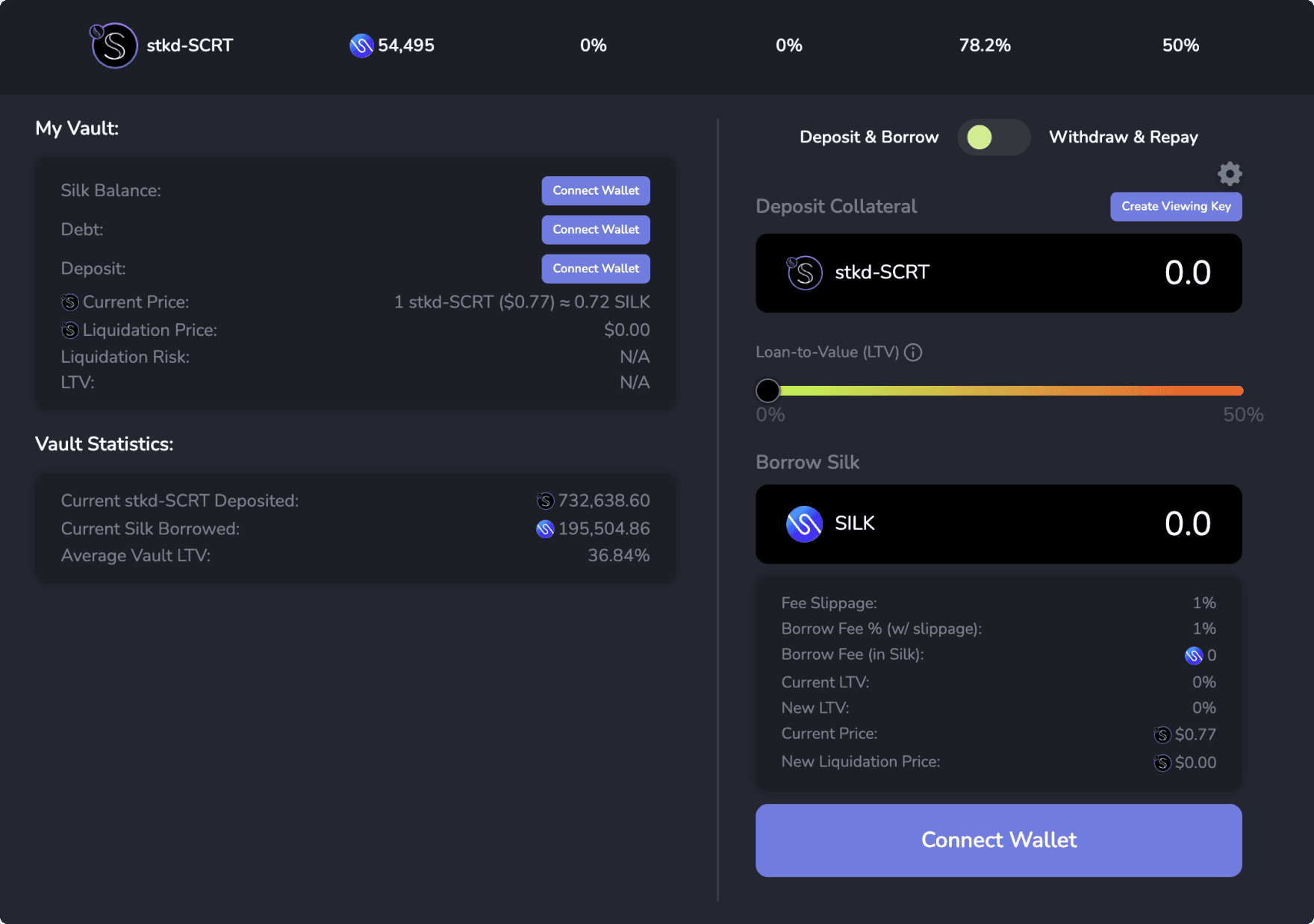Viewport: 1314px width, 924px height.
Task: Click Average Vault LTV value 36.84%
Action: [x=619, y=556]
